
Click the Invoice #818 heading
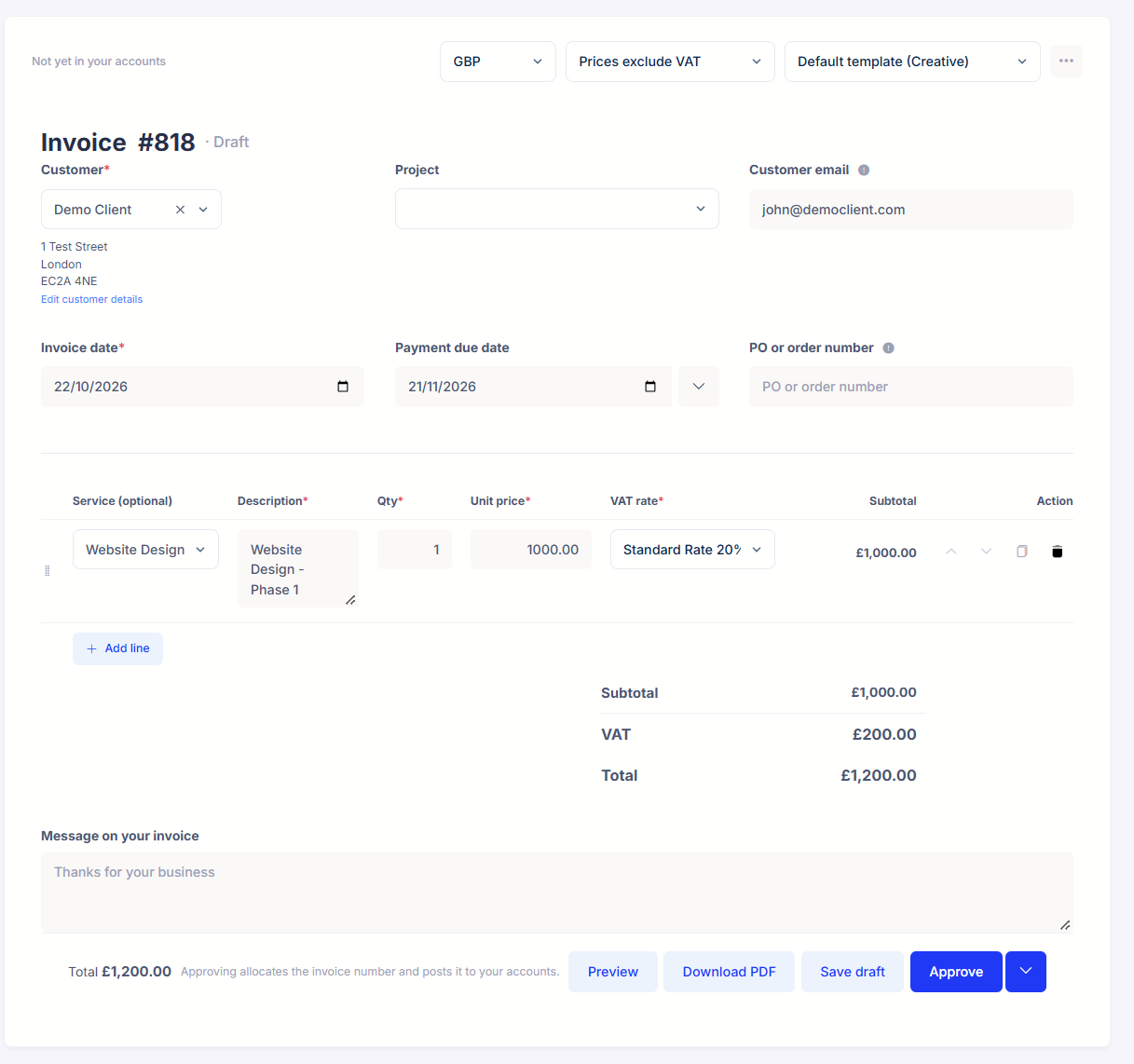[x=118, y=142]
